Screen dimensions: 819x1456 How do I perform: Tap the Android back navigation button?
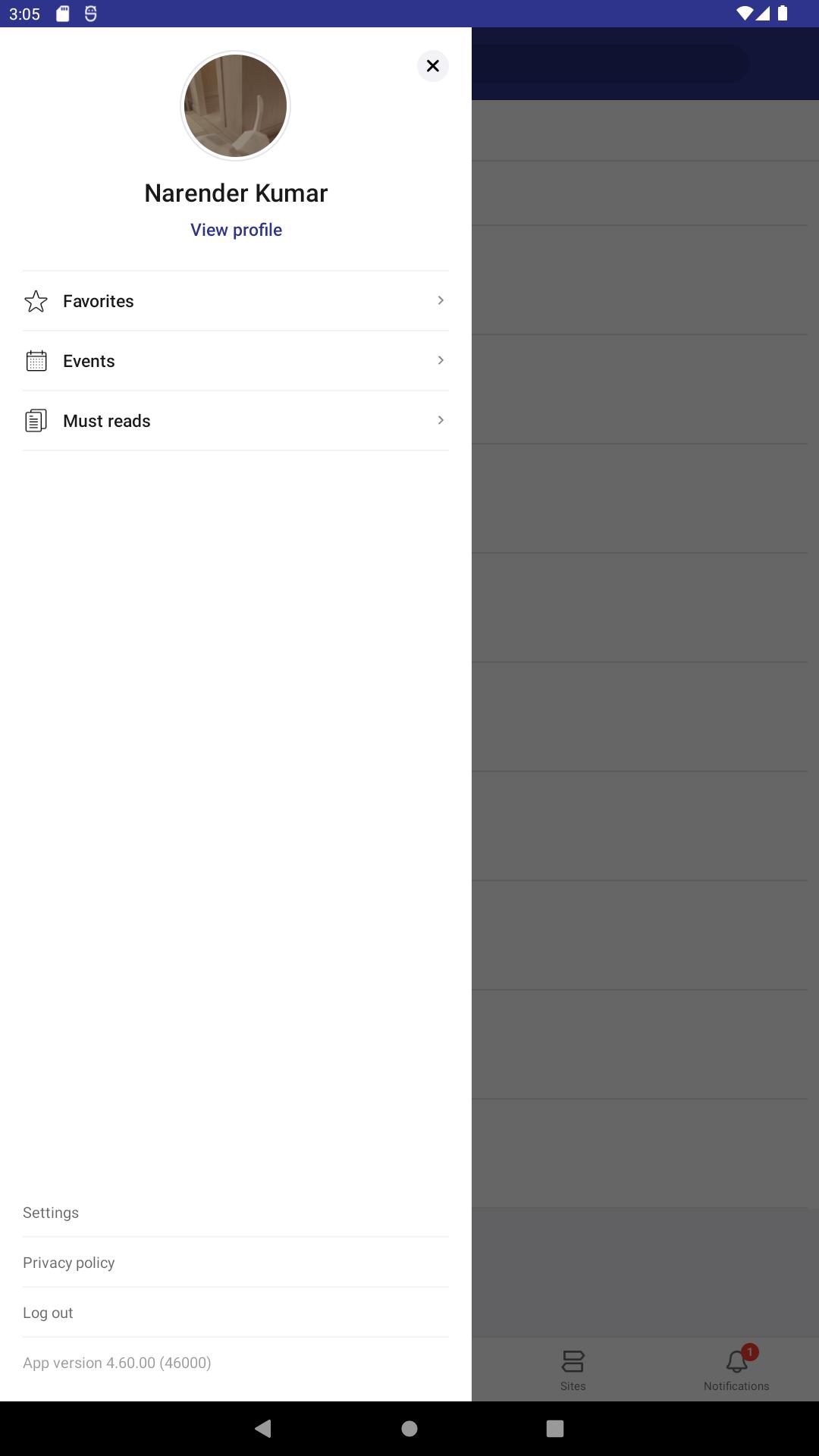(x=263, y=1429)
